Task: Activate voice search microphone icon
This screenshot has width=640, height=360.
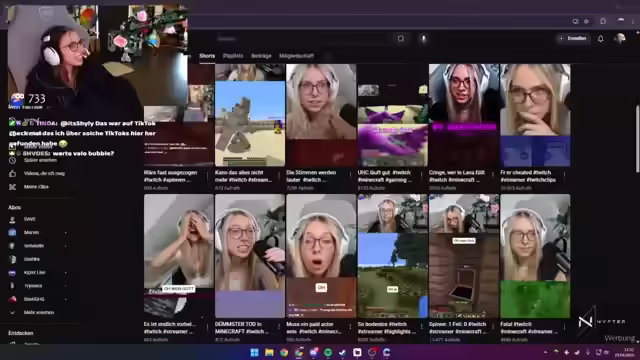Action: click(x=423, y=38)
